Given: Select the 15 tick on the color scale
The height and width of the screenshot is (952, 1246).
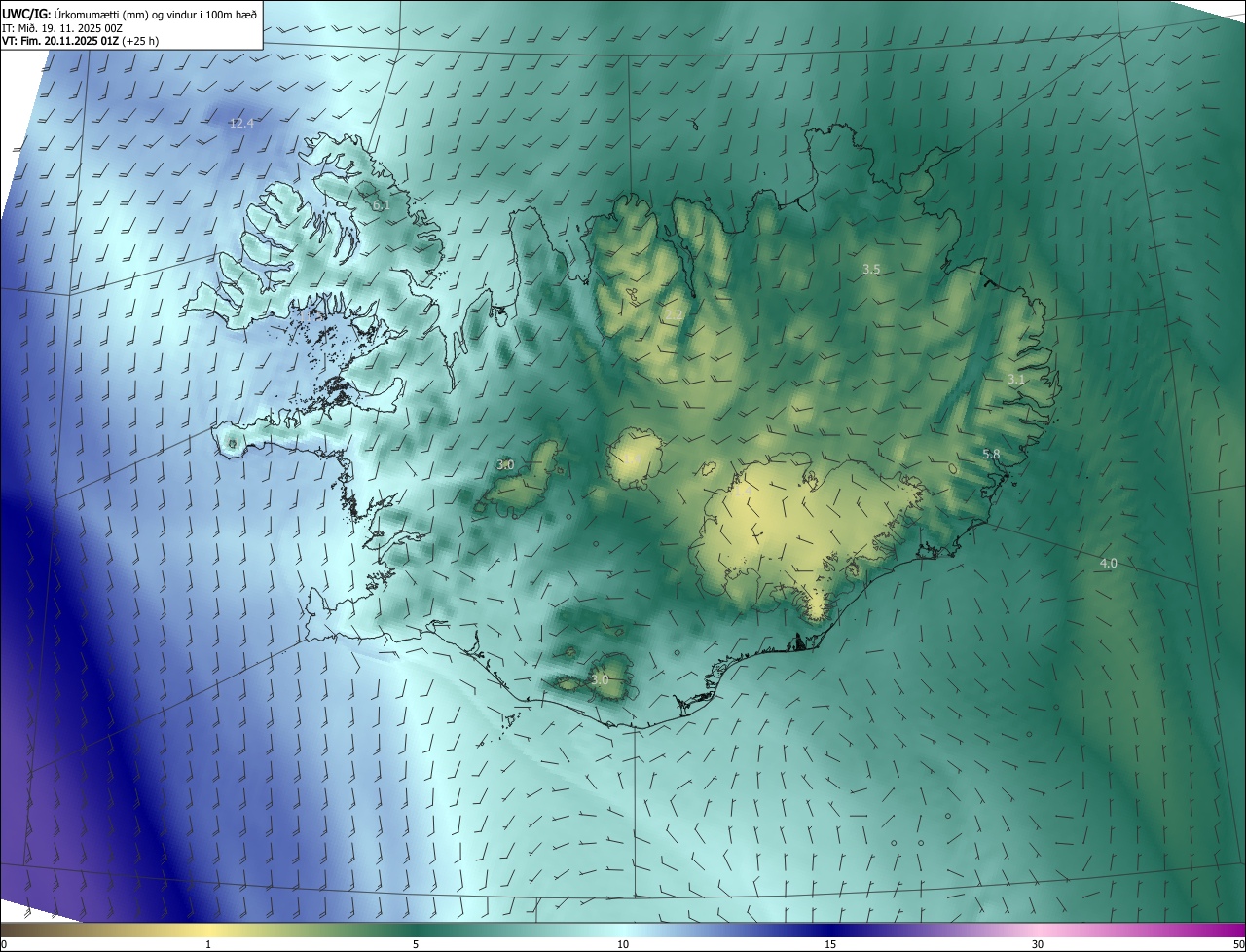Looking at the screenshot, I should point(830,944).
